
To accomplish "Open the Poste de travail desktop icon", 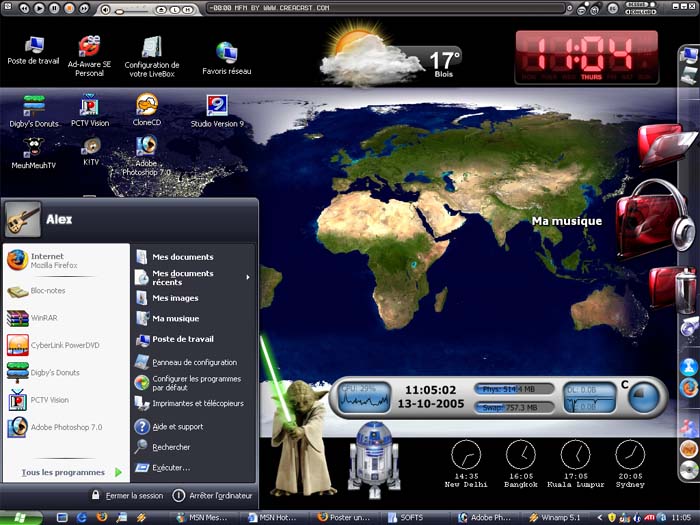I will click(x=33, y=50).
